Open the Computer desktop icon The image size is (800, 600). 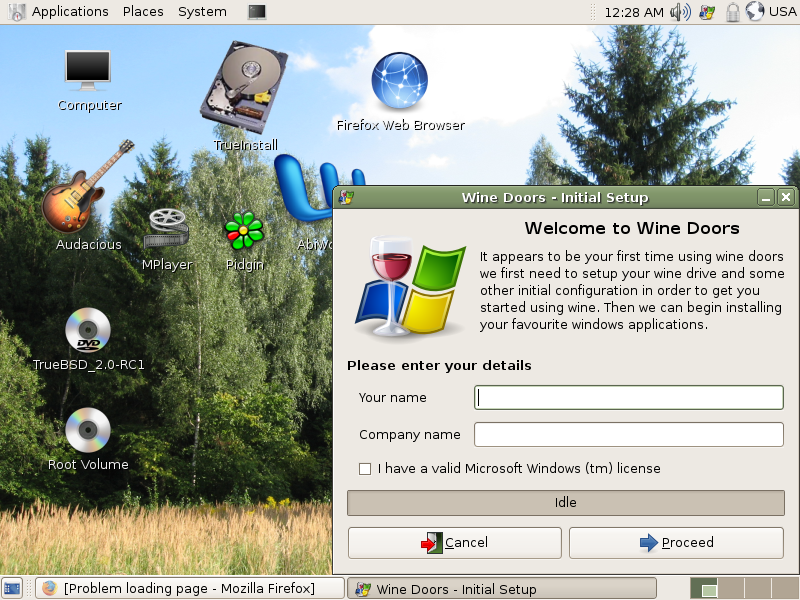coord(88,71)
